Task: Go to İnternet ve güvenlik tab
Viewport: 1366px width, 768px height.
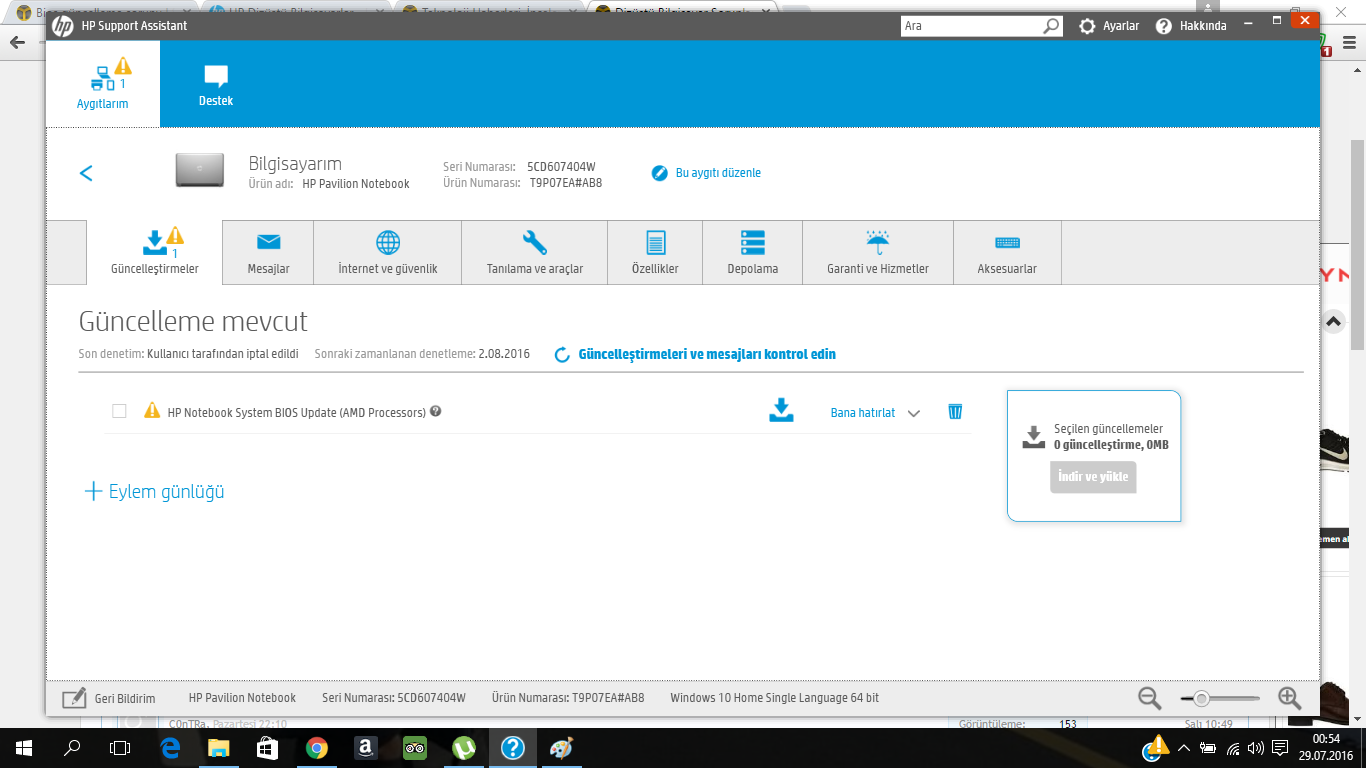Action: (388, 252)
